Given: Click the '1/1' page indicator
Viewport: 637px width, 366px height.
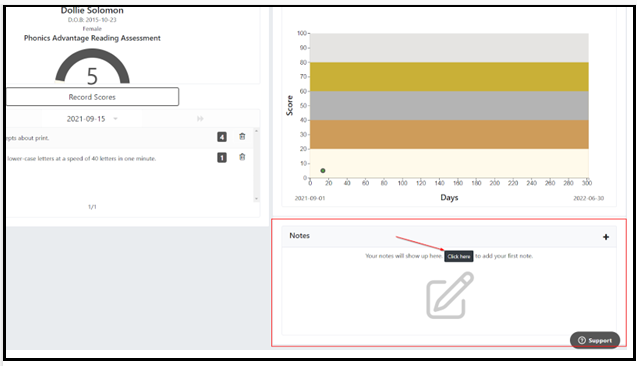Looking at the screenshot, I should 92,207.
